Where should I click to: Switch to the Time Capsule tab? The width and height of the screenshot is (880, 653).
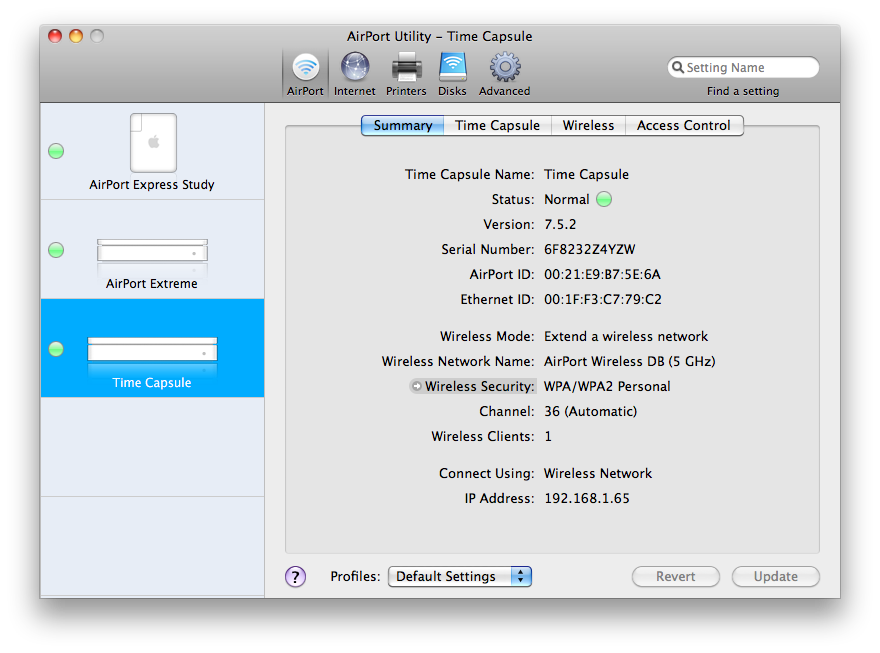pos(497,125)
